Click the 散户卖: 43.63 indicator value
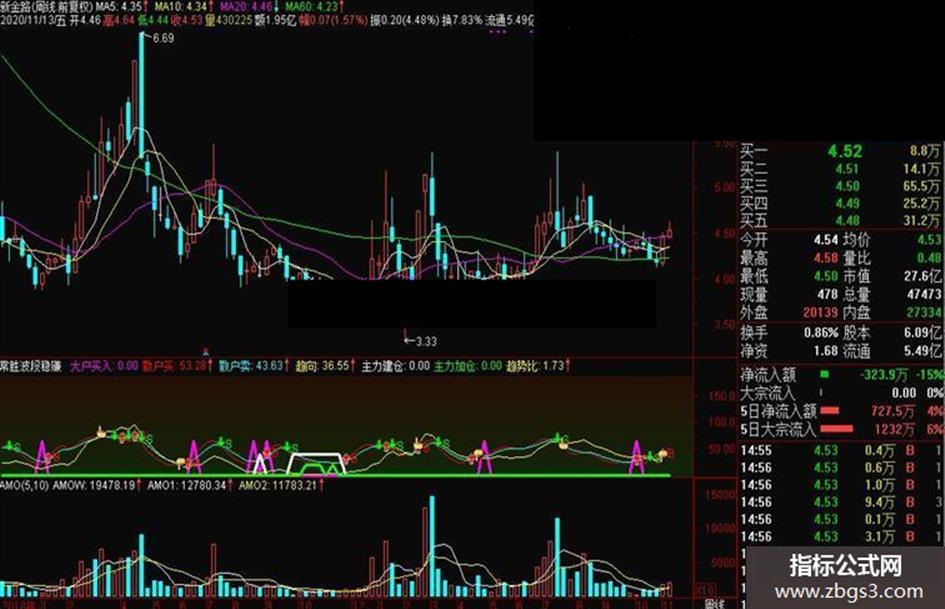945x609 pixels. pyautogui.click(x=253, y=366)
